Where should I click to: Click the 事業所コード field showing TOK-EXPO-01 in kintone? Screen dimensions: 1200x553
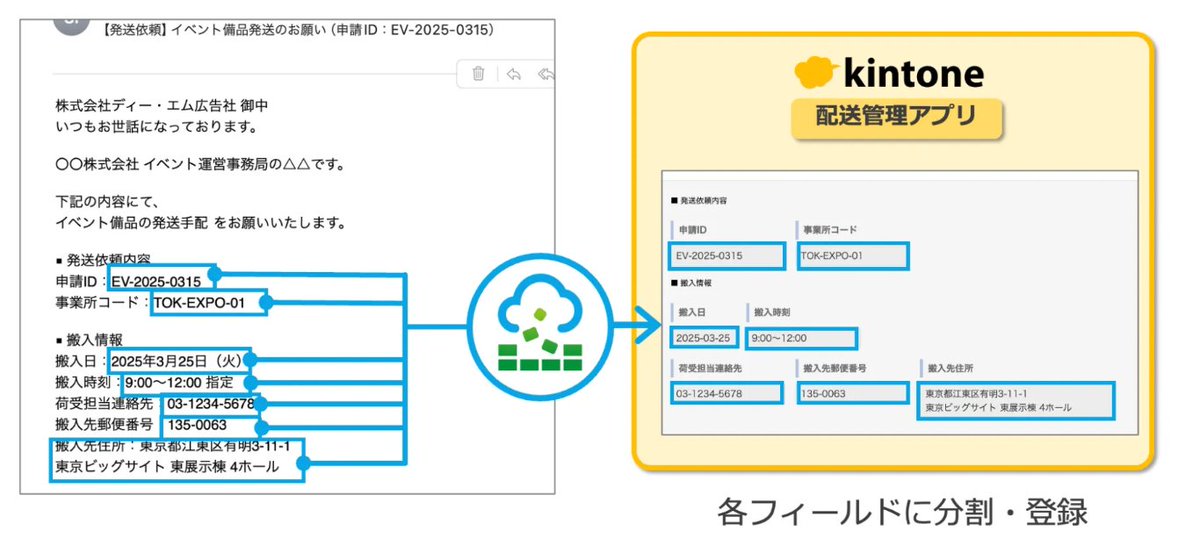click(852, 255)
